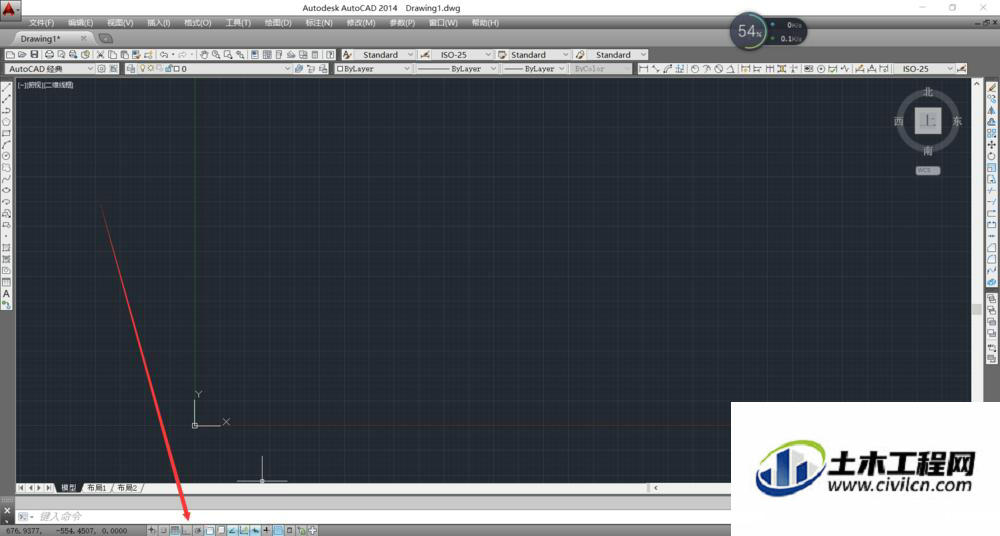Toggle Infer Constraints in the status bar
This screenshot has height=536, width=1000.
tap(152, 530)
